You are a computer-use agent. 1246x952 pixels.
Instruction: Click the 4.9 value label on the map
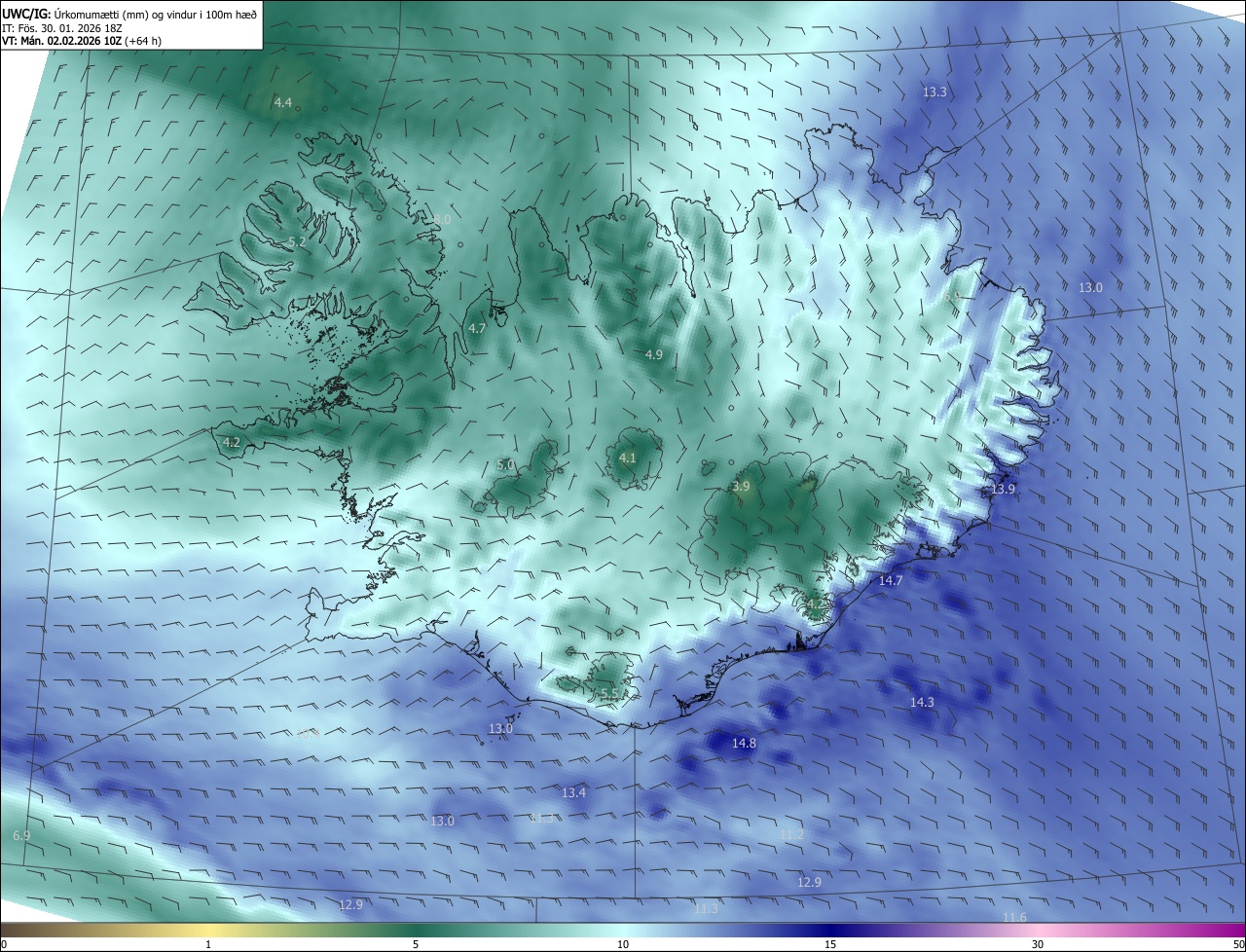[x=654, y=354]
